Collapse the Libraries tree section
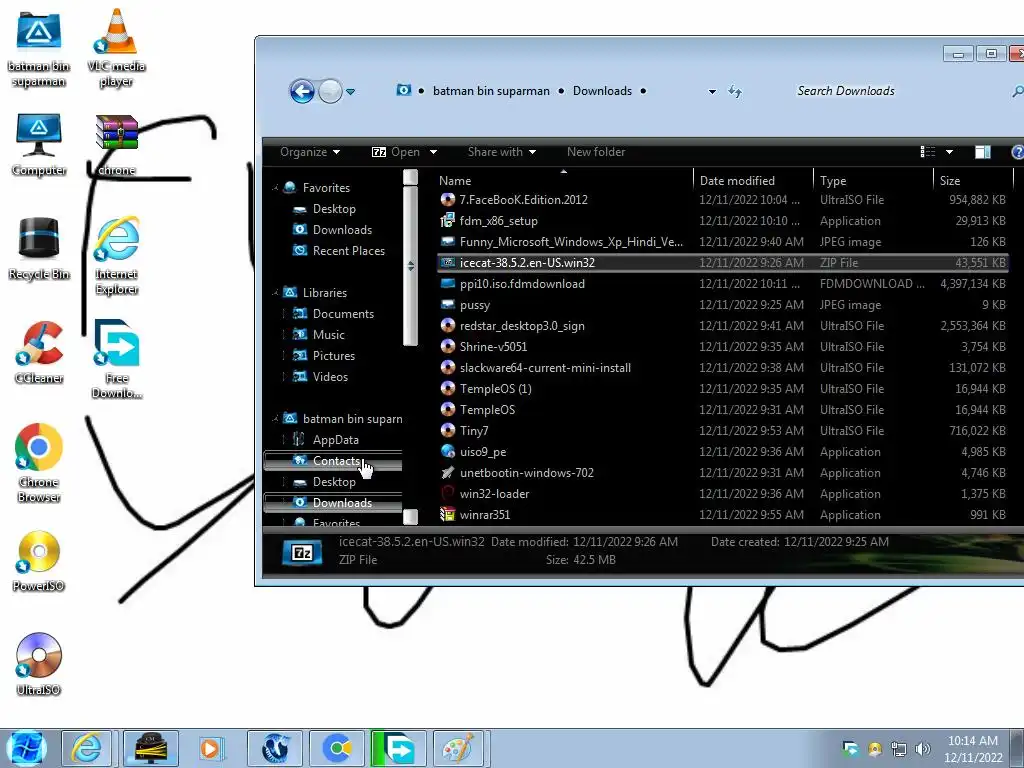1024x768 pixels. tap(275, 293)
